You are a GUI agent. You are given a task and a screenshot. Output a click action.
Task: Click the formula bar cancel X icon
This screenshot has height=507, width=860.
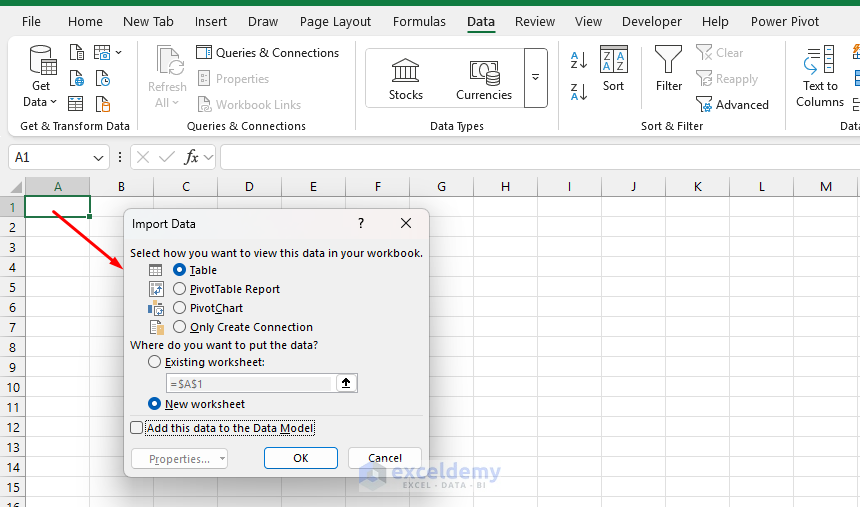coord(143,157)
